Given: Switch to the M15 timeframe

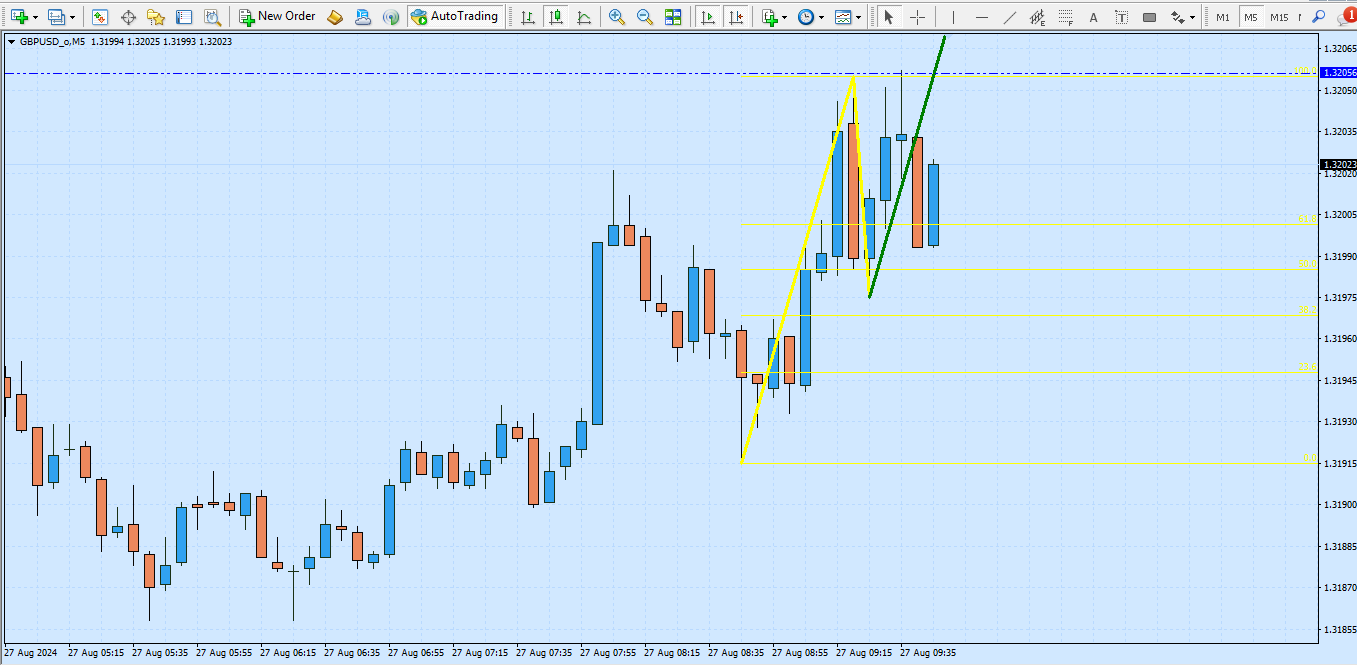Looking at the screenshot, I should 1279,17.
